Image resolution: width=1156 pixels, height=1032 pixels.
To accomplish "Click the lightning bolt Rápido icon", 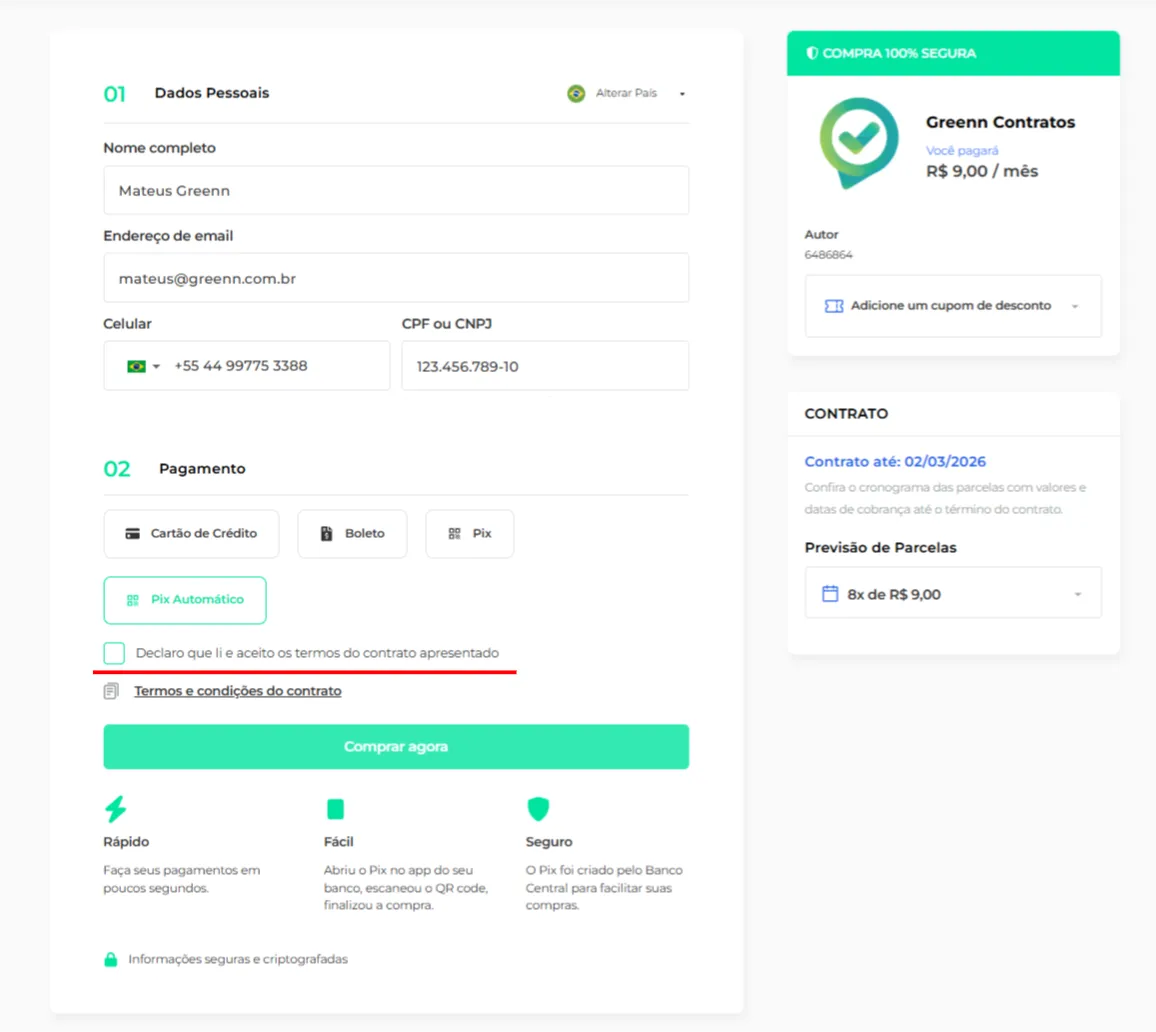I will pyautogui.click(x=116, y=809).
